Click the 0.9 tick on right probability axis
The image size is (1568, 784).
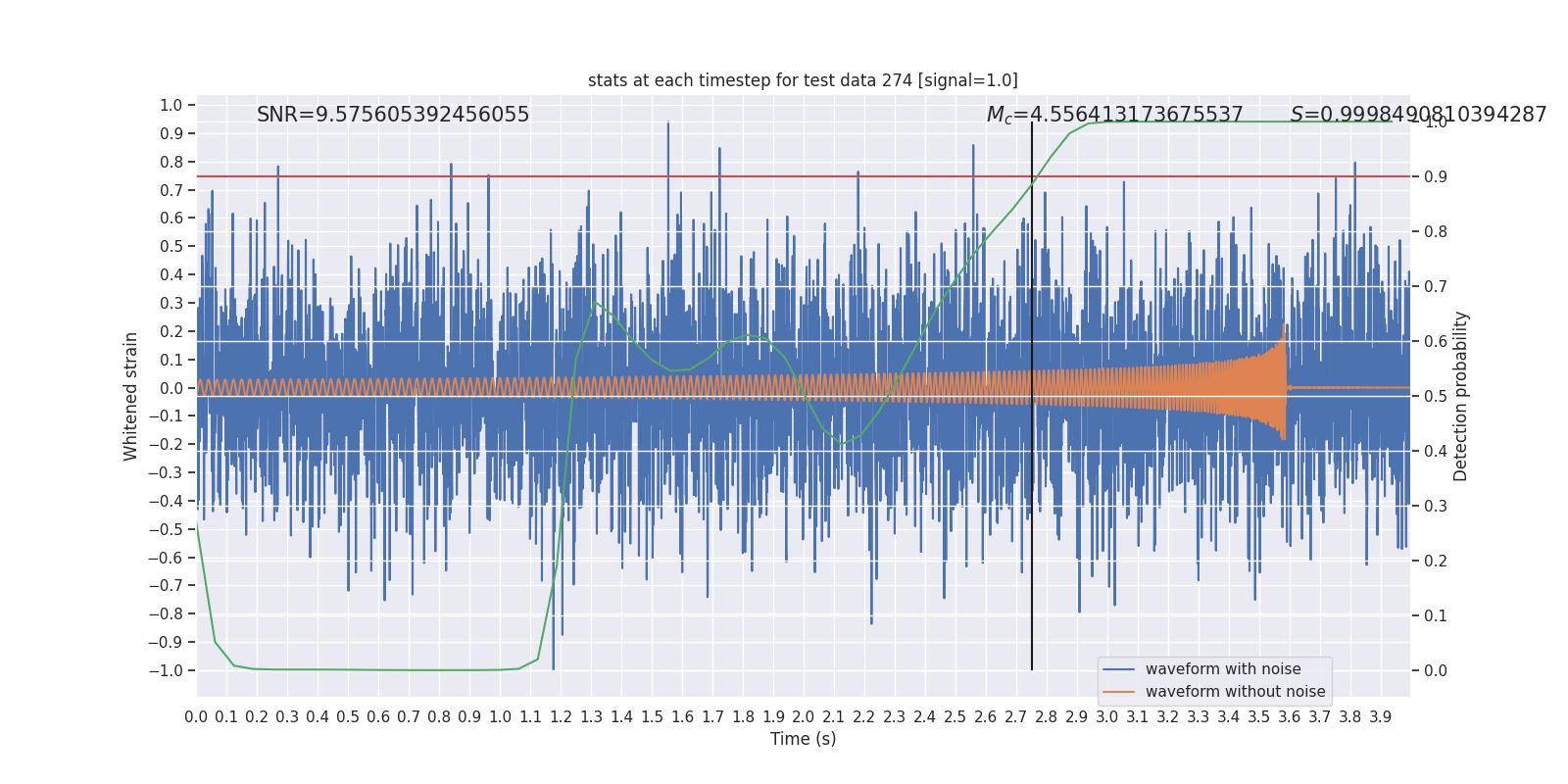pyautogui.click(x=1436, y=177)
